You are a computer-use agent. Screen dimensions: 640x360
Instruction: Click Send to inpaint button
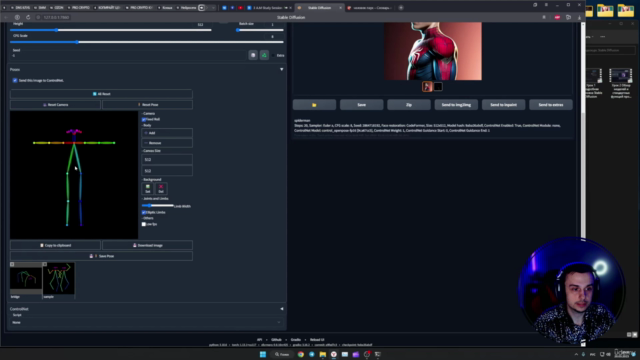tap(504, 105)
